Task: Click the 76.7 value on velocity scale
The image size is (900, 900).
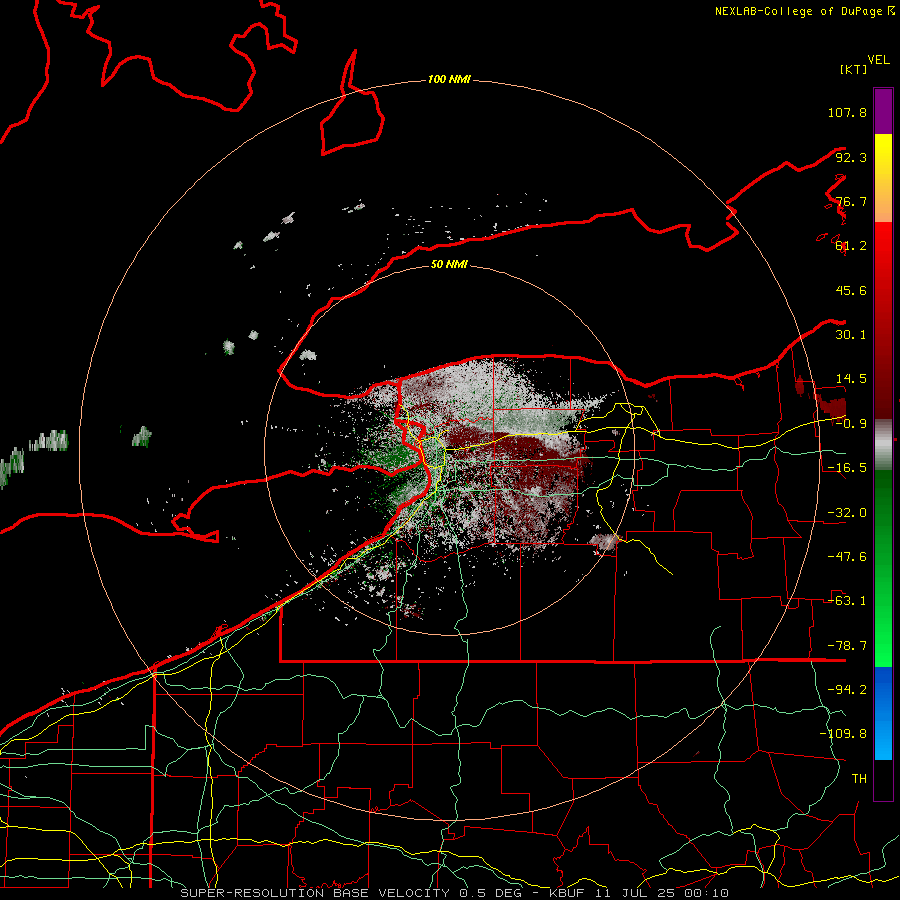Action: pos(851,201)
